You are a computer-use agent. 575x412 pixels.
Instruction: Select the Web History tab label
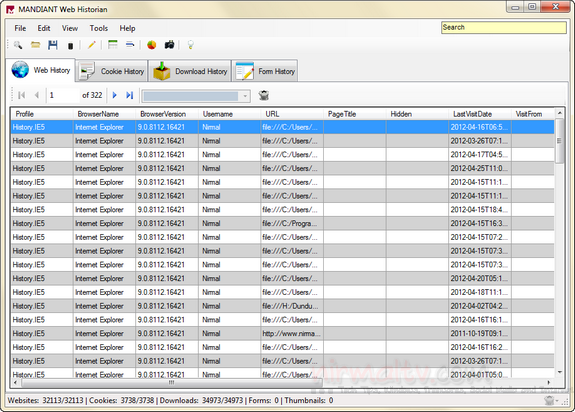tap(52, 70)
